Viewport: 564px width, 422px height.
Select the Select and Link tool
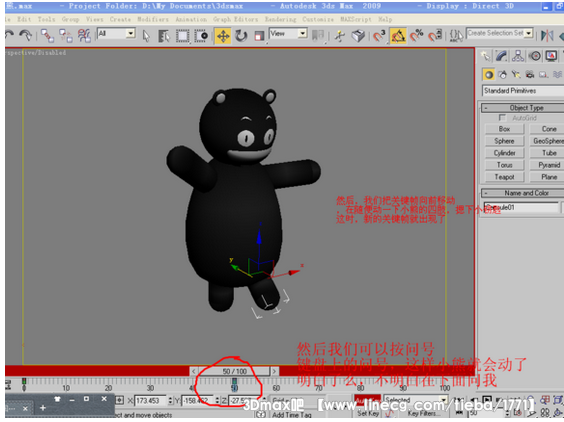pos(47,36)
